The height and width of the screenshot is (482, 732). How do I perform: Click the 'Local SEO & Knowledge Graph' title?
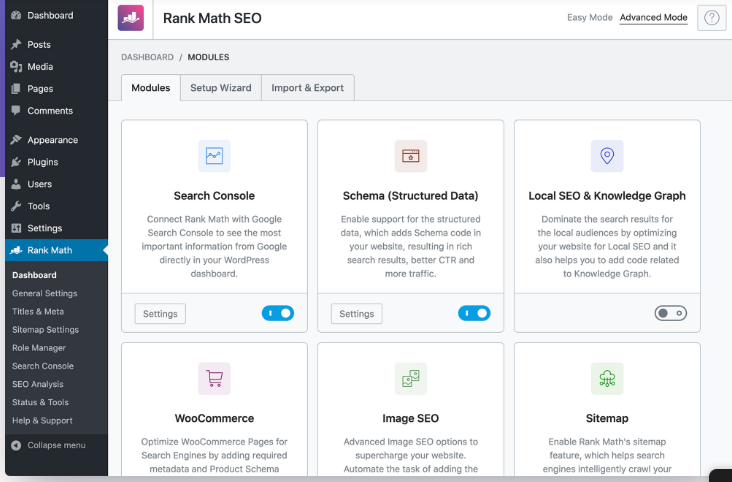607,196
